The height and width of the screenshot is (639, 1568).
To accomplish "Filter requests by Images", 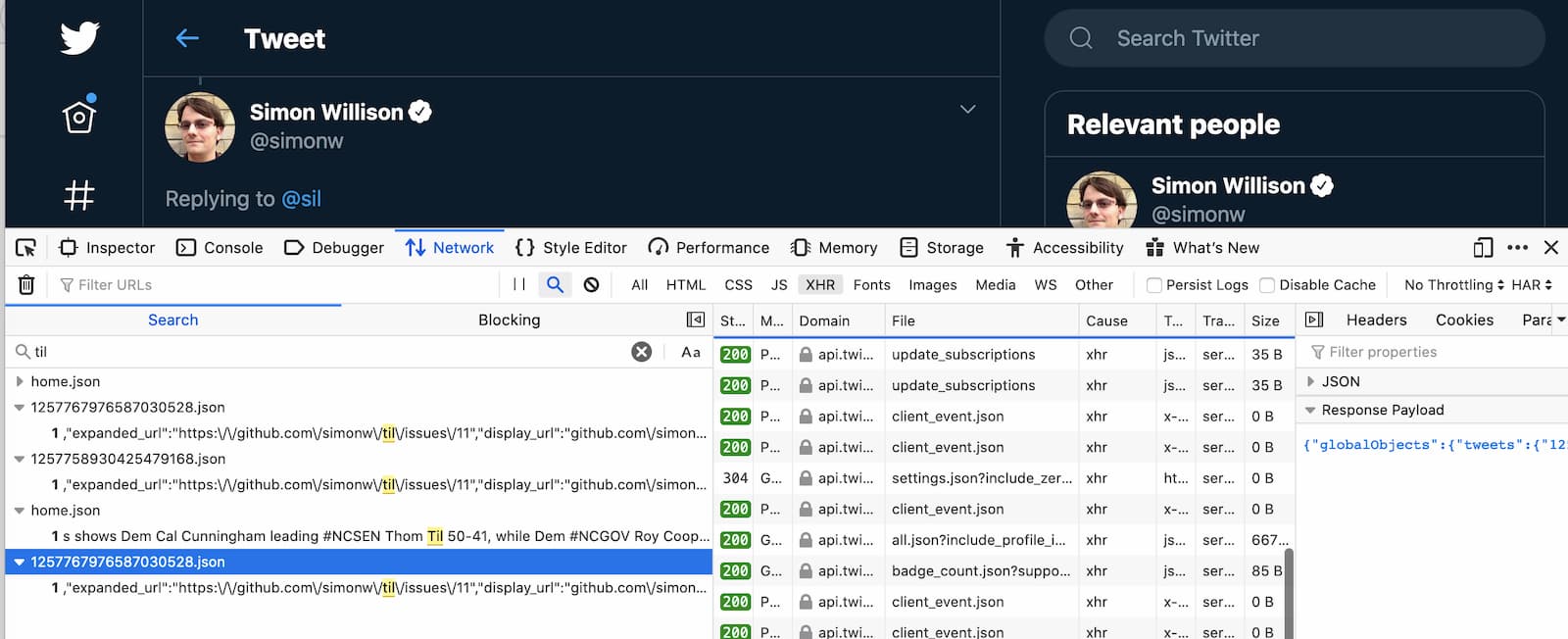I will tap(933, 285).
